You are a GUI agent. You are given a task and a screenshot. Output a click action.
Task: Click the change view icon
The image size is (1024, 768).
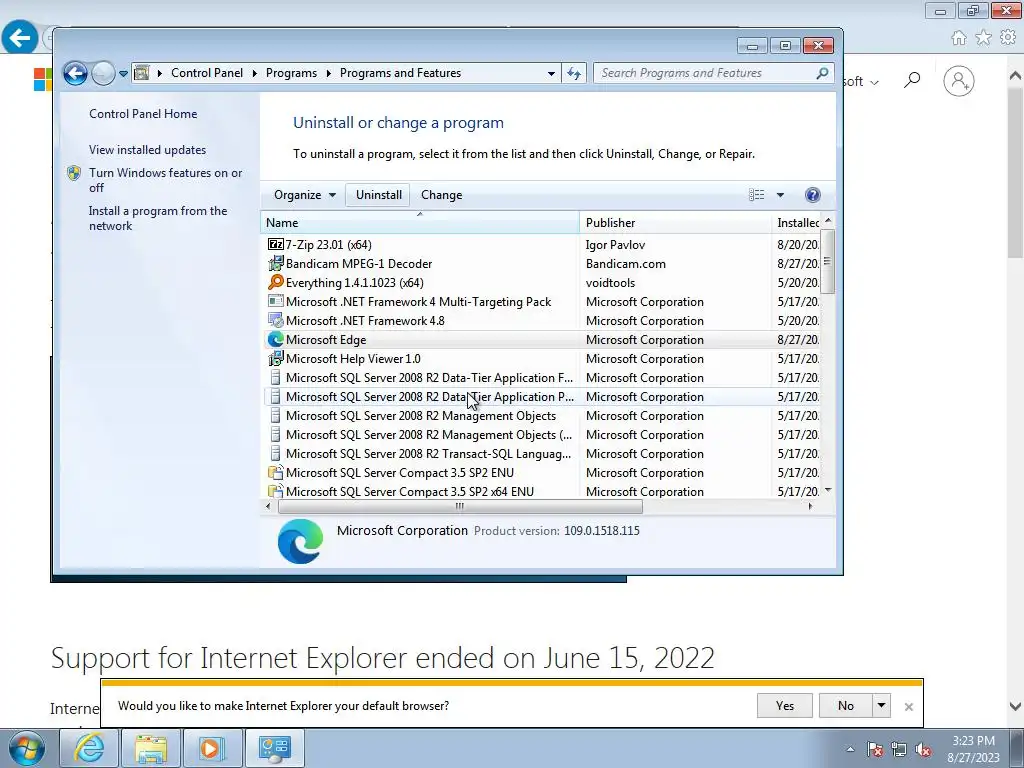tap(756, 195)
